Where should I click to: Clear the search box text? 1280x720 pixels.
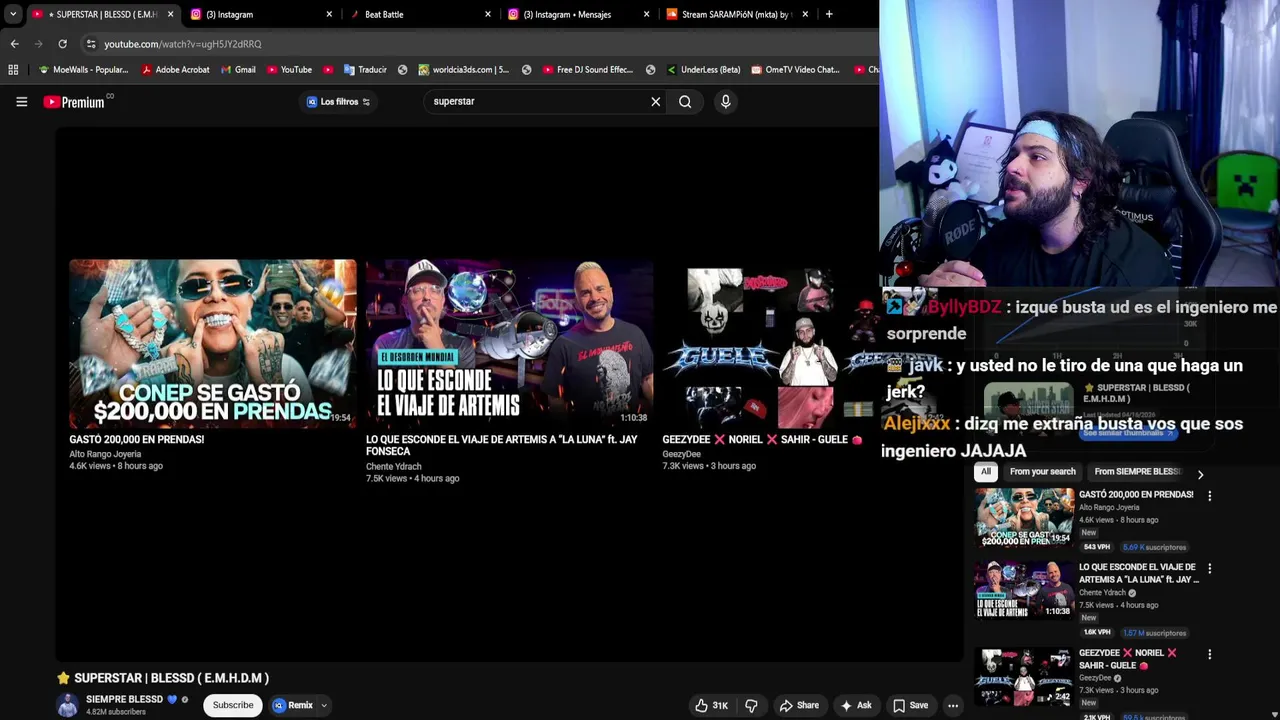point(656,101)
